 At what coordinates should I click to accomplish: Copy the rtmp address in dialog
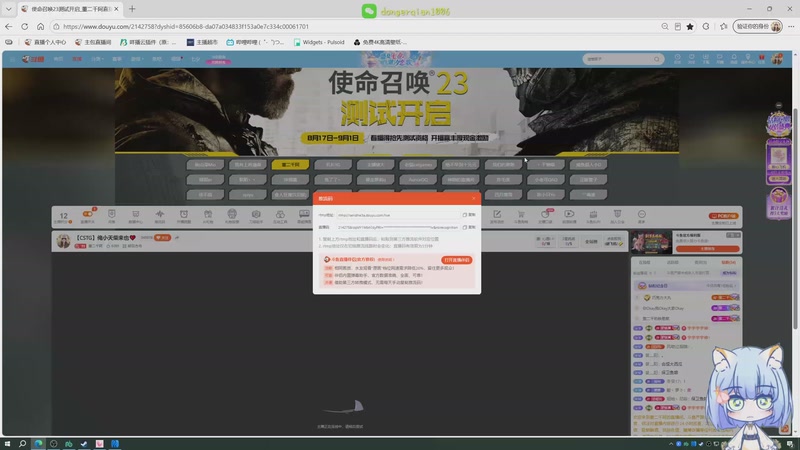click(469, 215)
